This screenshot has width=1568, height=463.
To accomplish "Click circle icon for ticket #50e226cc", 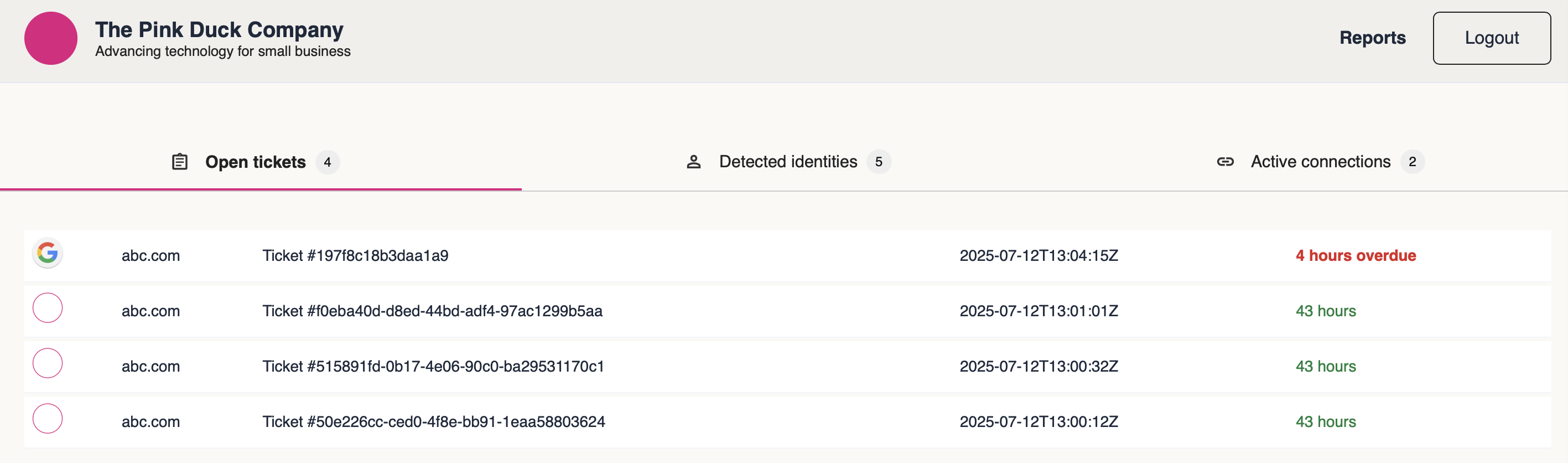I will click(x=48, y=419).
